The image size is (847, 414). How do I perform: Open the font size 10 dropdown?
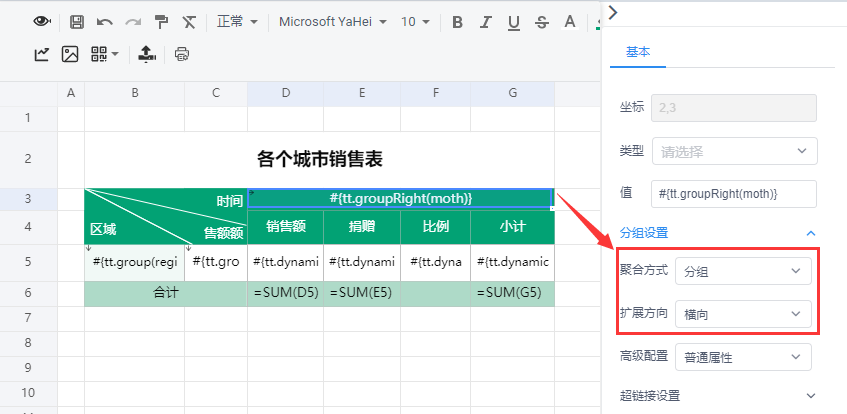coord(415,22)
